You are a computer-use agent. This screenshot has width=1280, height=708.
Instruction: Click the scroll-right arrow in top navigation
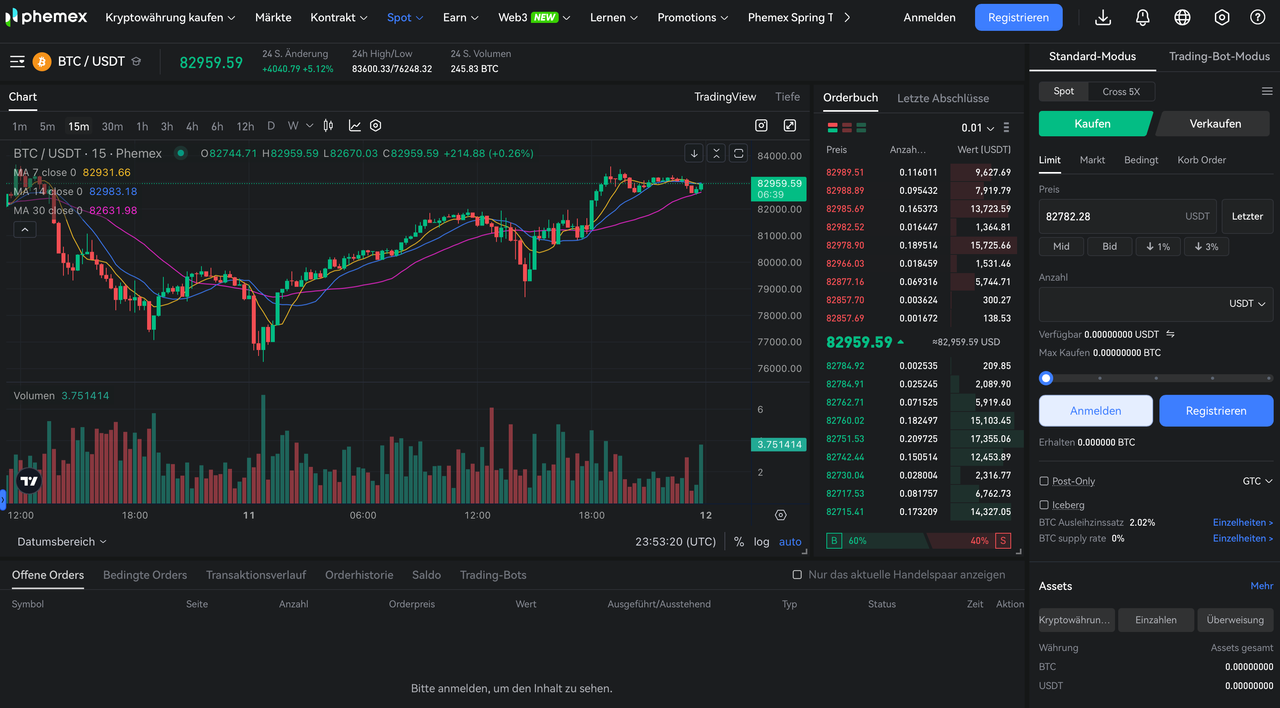click(x=847, y=18)
